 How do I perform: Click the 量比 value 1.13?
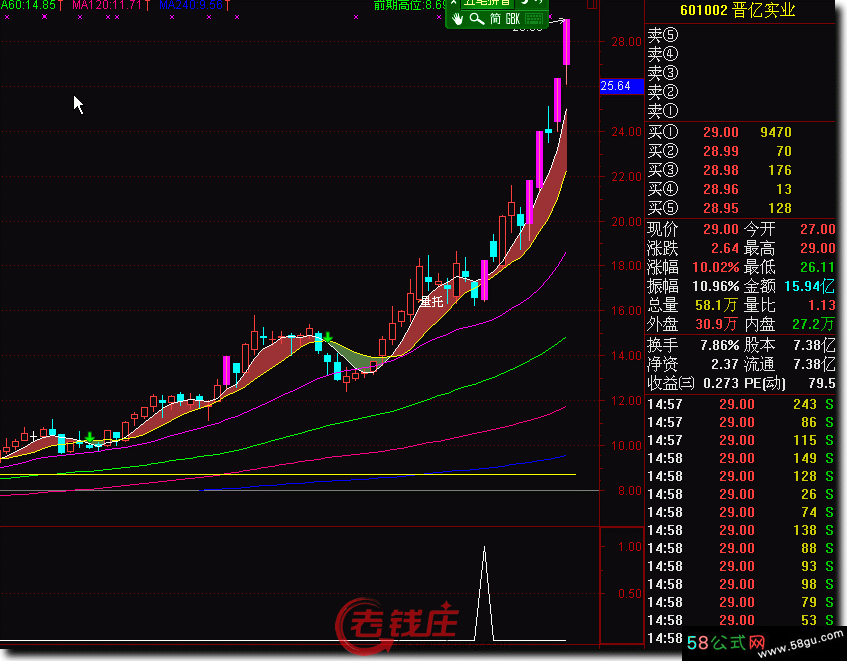point(821,305)
